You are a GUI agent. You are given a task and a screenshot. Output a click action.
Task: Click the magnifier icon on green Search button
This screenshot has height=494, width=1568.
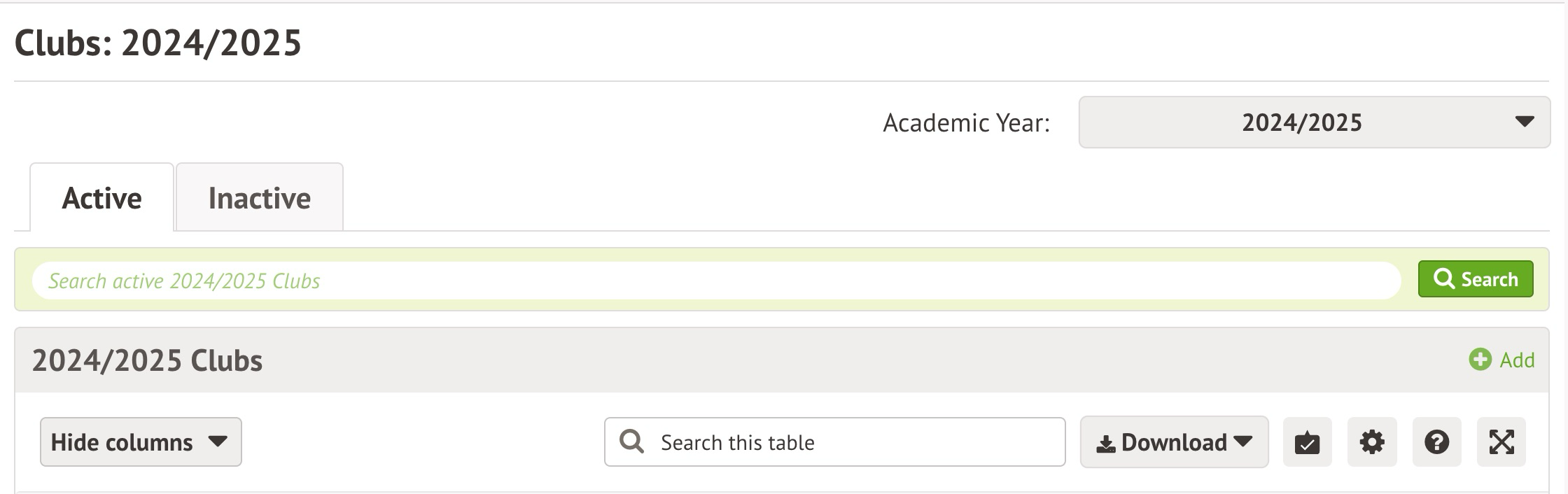pyautogui.click(x=1443, y=279)
